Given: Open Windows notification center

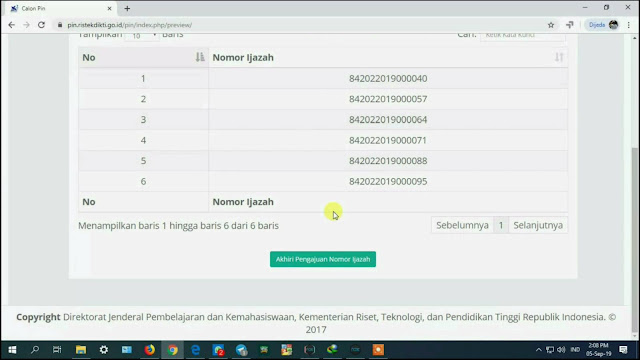Looking at the screenshot, I should pyautogui.click(x=623, y=350).
